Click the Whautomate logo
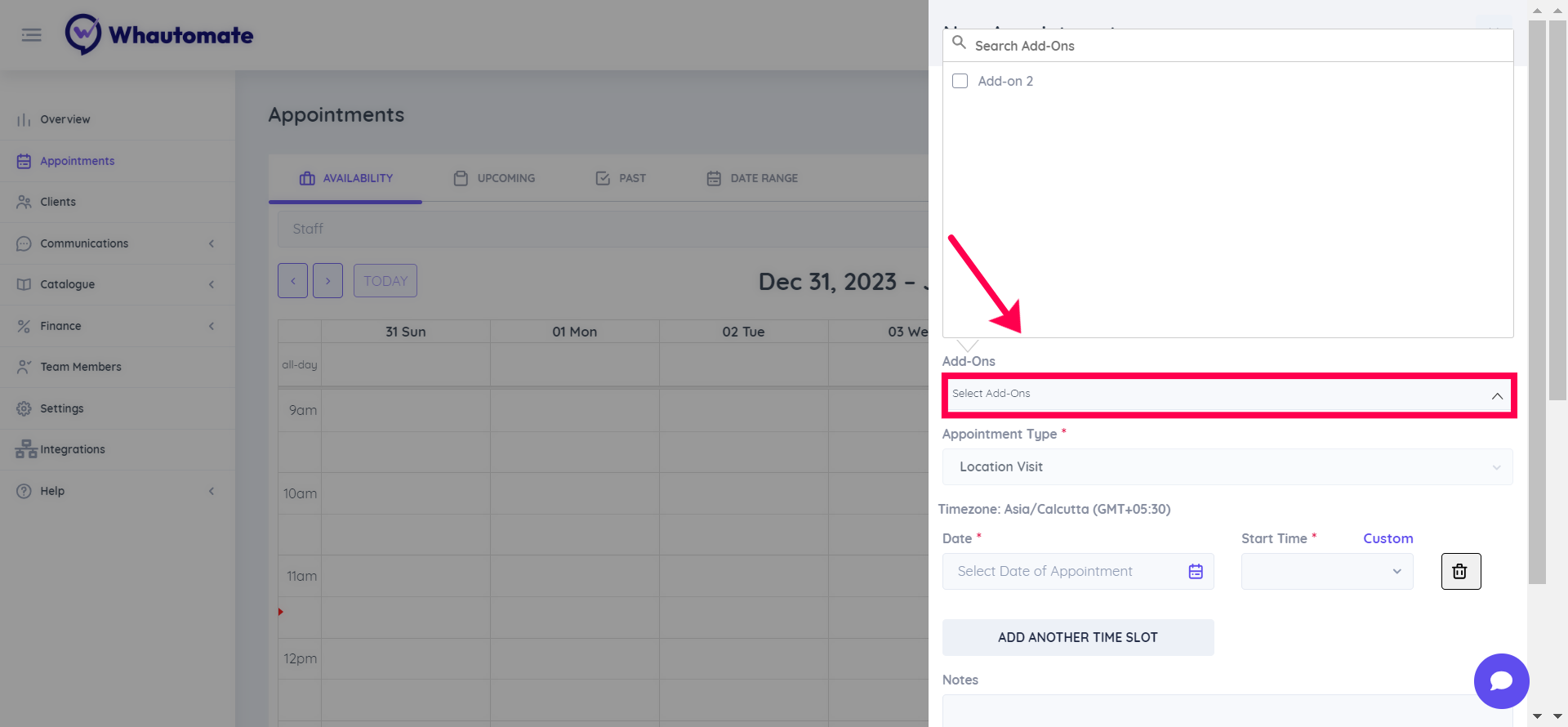 tap(159, 34)
